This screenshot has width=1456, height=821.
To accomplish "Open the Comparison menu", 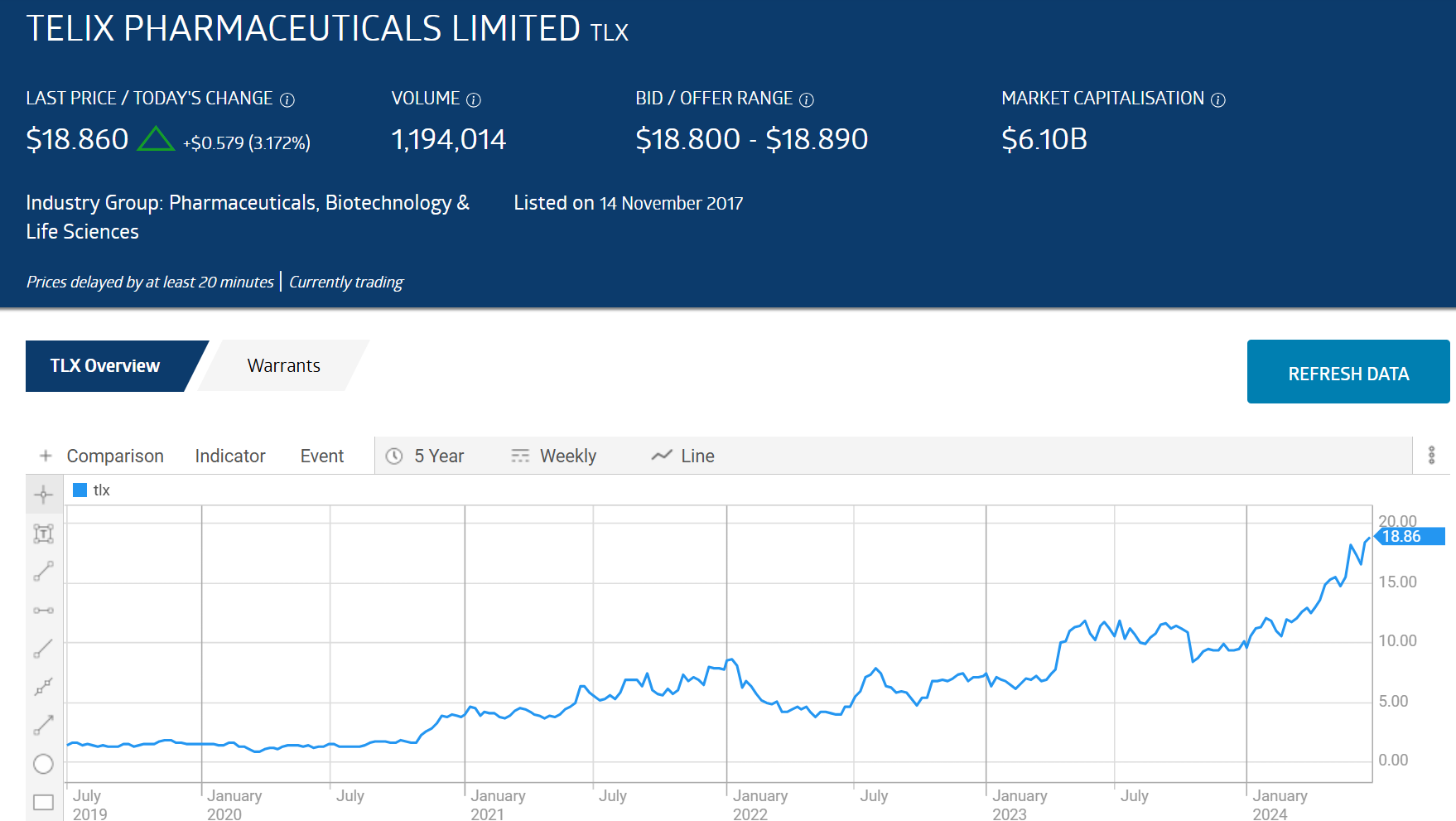I will coord(115,456).
